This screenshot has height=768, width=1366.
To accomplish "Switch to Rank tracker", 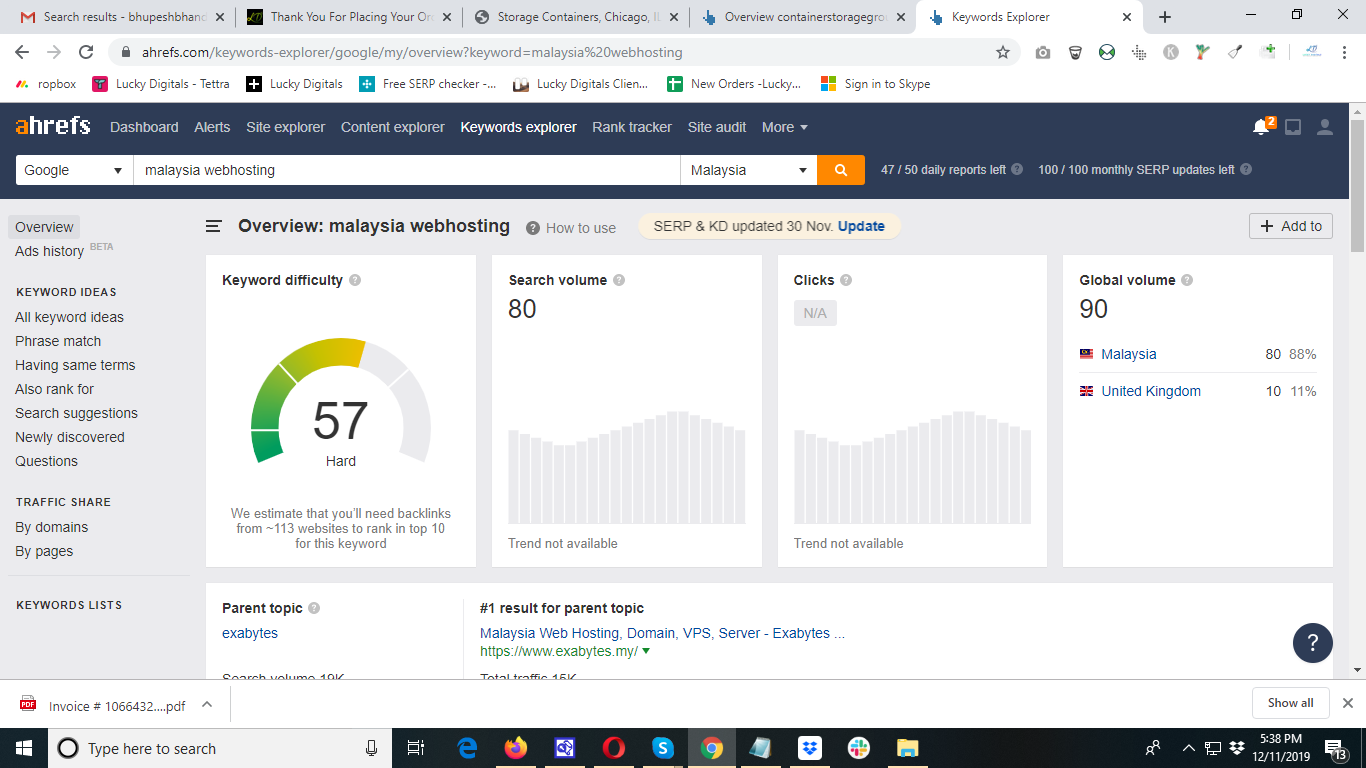I will pyautogui.click(x=632, y=127).
